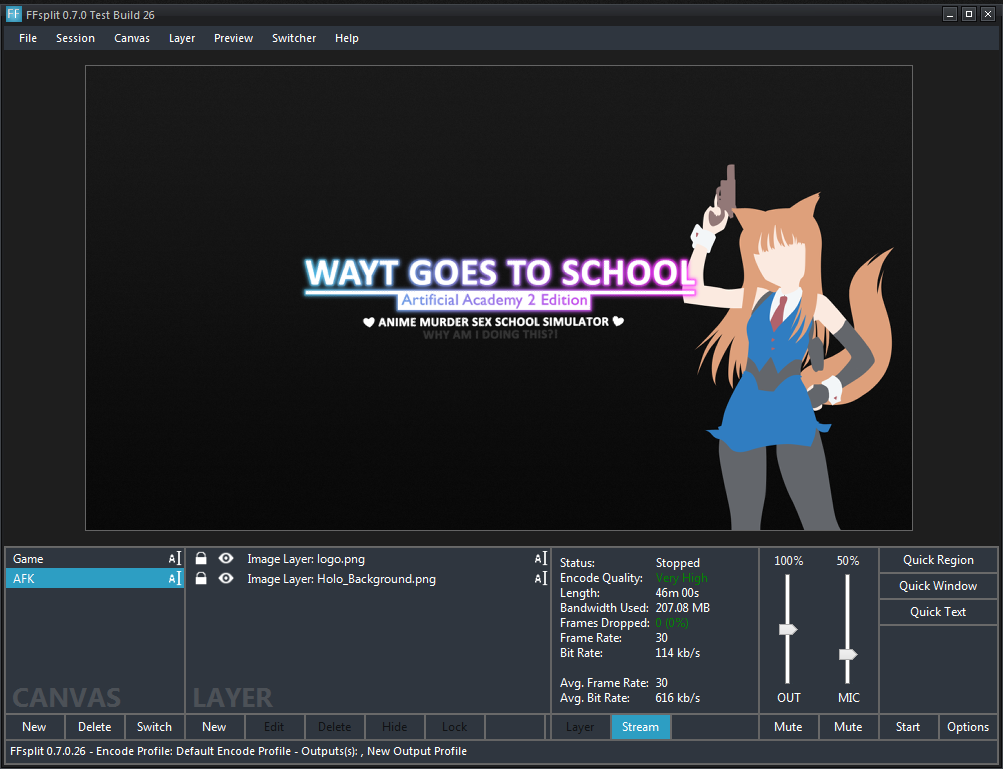Select the Image Layer: logo.png row
Image resolution: width=1003 pixels, height=769 pixels.
(368, 559)
